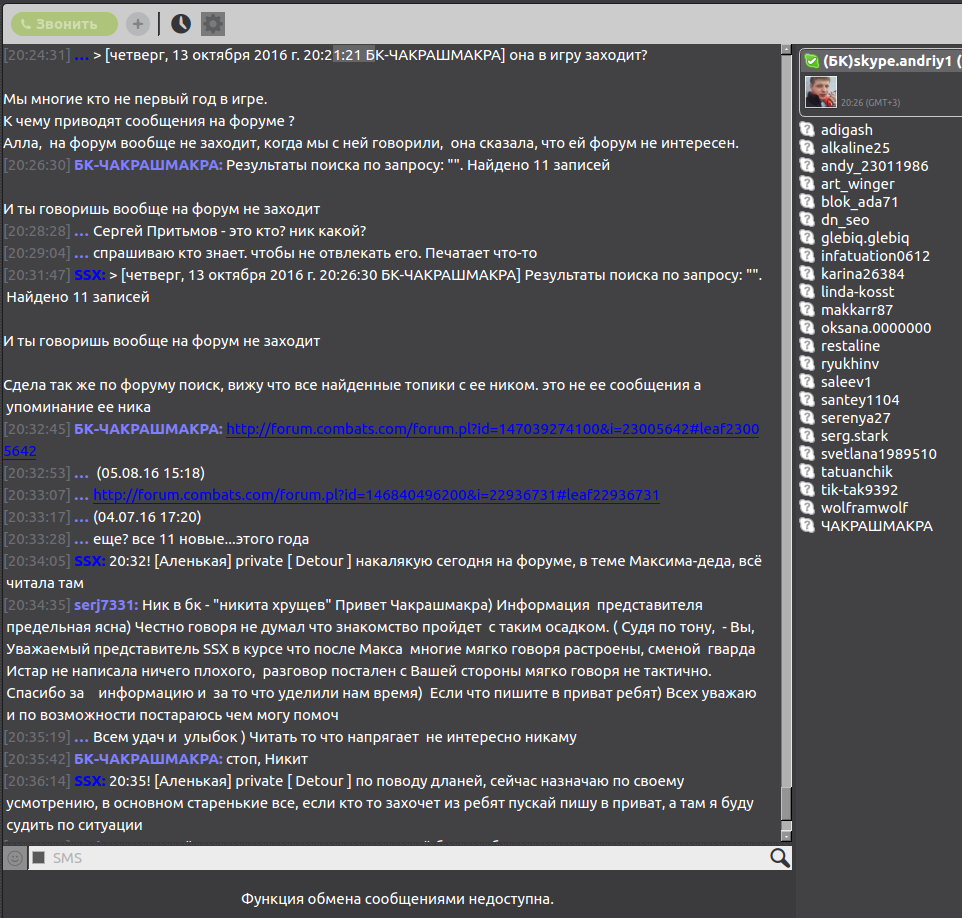Select participant name serg.stark
The image size is (962, 918).
[x=855, y=436]
